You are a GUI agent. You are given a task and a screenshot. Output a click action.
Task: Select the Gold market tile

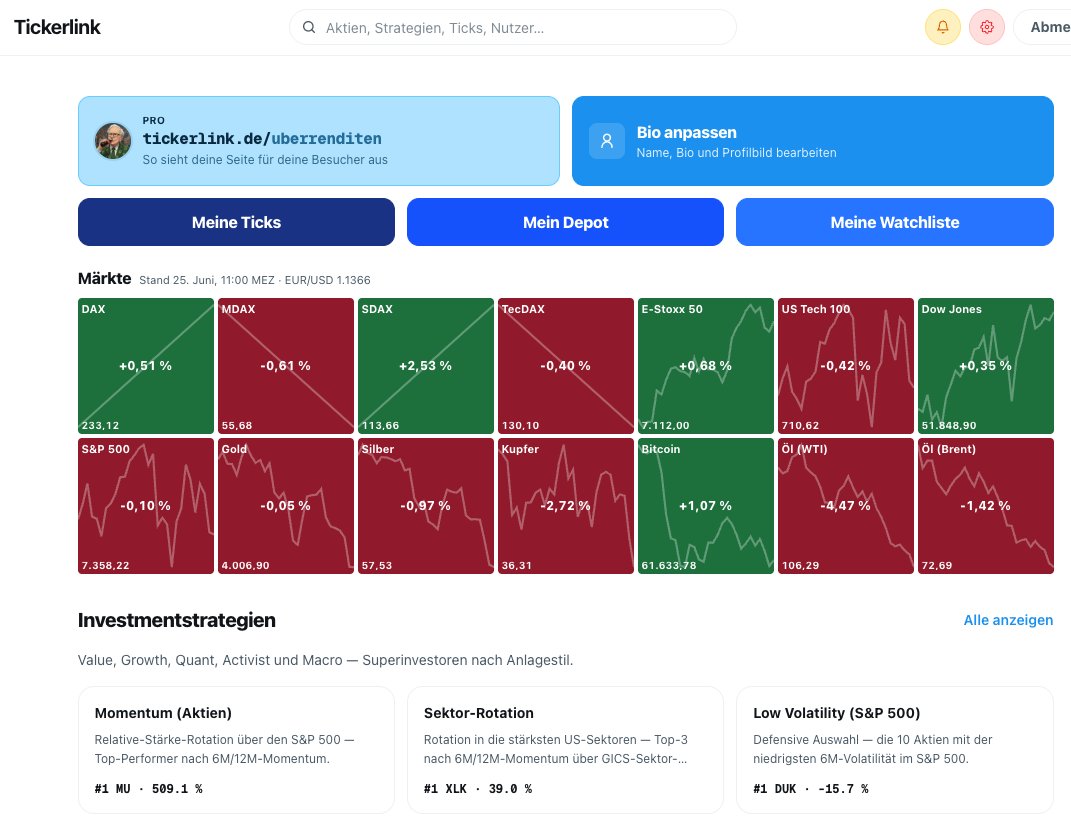pos(286,506)
